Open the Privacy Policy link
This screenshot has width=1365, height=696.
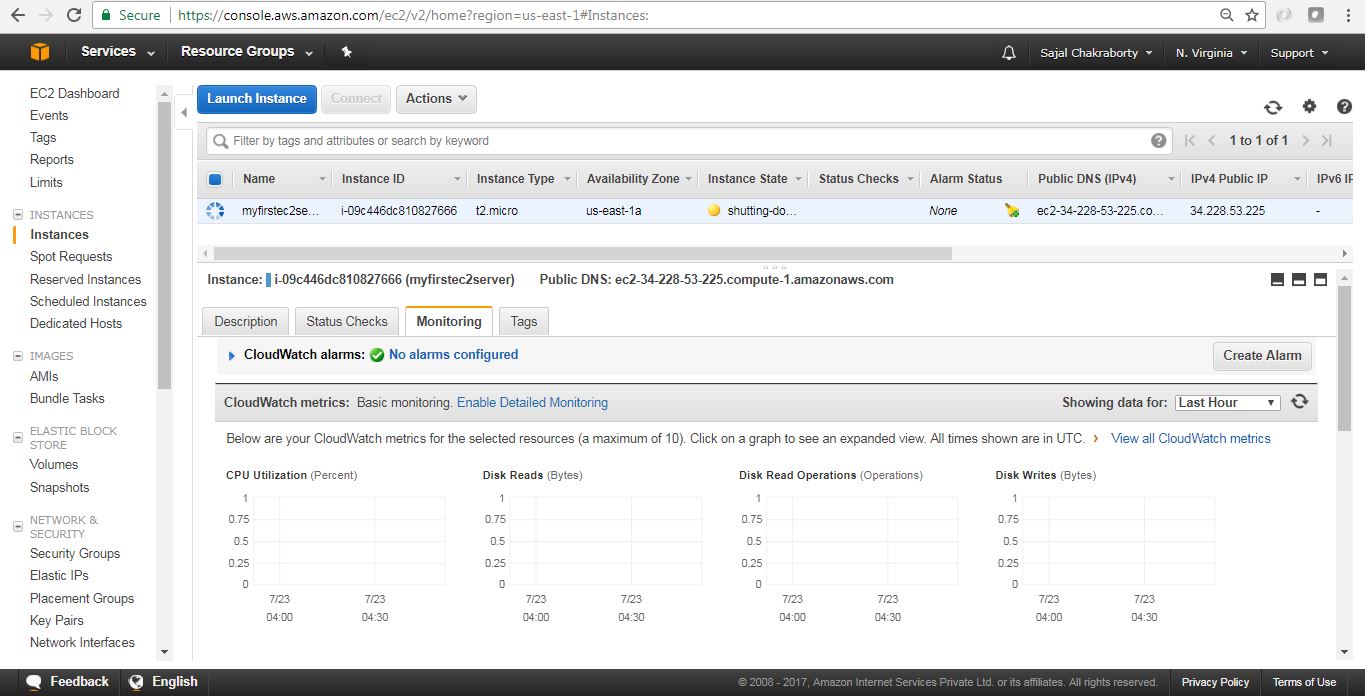click(x=1215, y=682)
